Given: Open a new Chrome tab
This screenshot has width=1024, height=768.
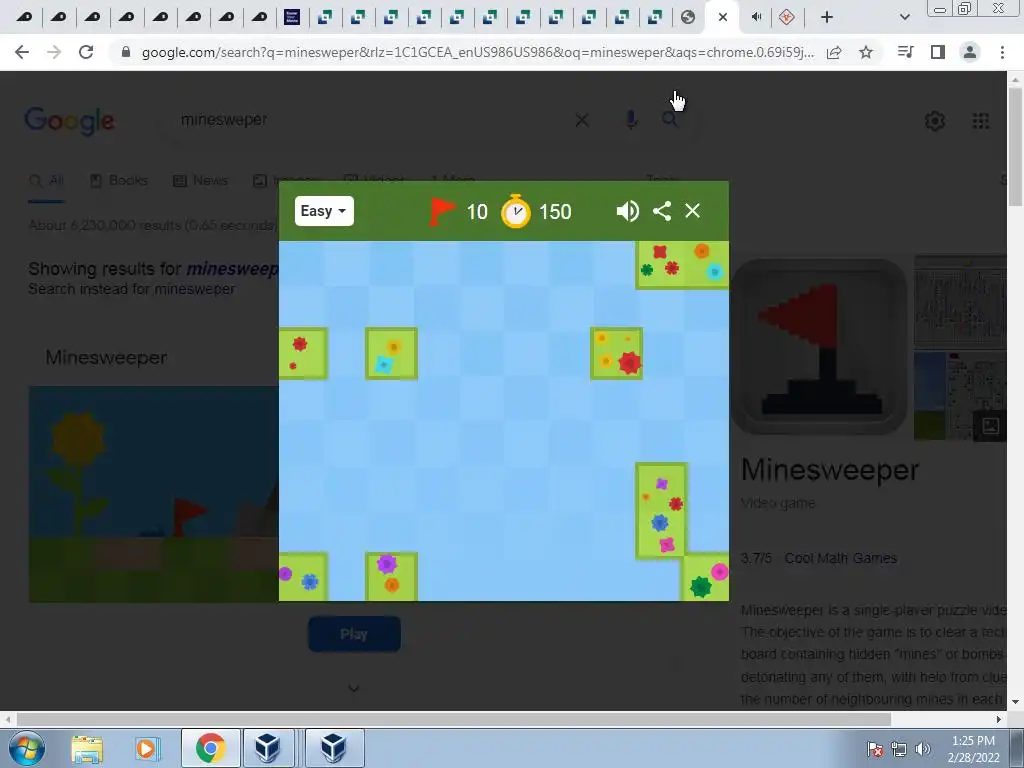Looking at the screenshot, I should [x=827, y=18].
